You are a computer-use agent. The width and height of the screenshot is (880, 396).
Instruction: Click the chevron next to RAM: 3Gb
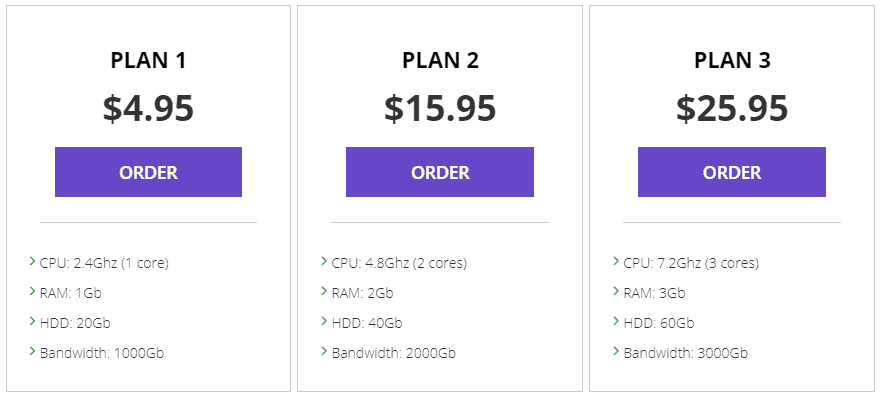(x=616, y=291)
